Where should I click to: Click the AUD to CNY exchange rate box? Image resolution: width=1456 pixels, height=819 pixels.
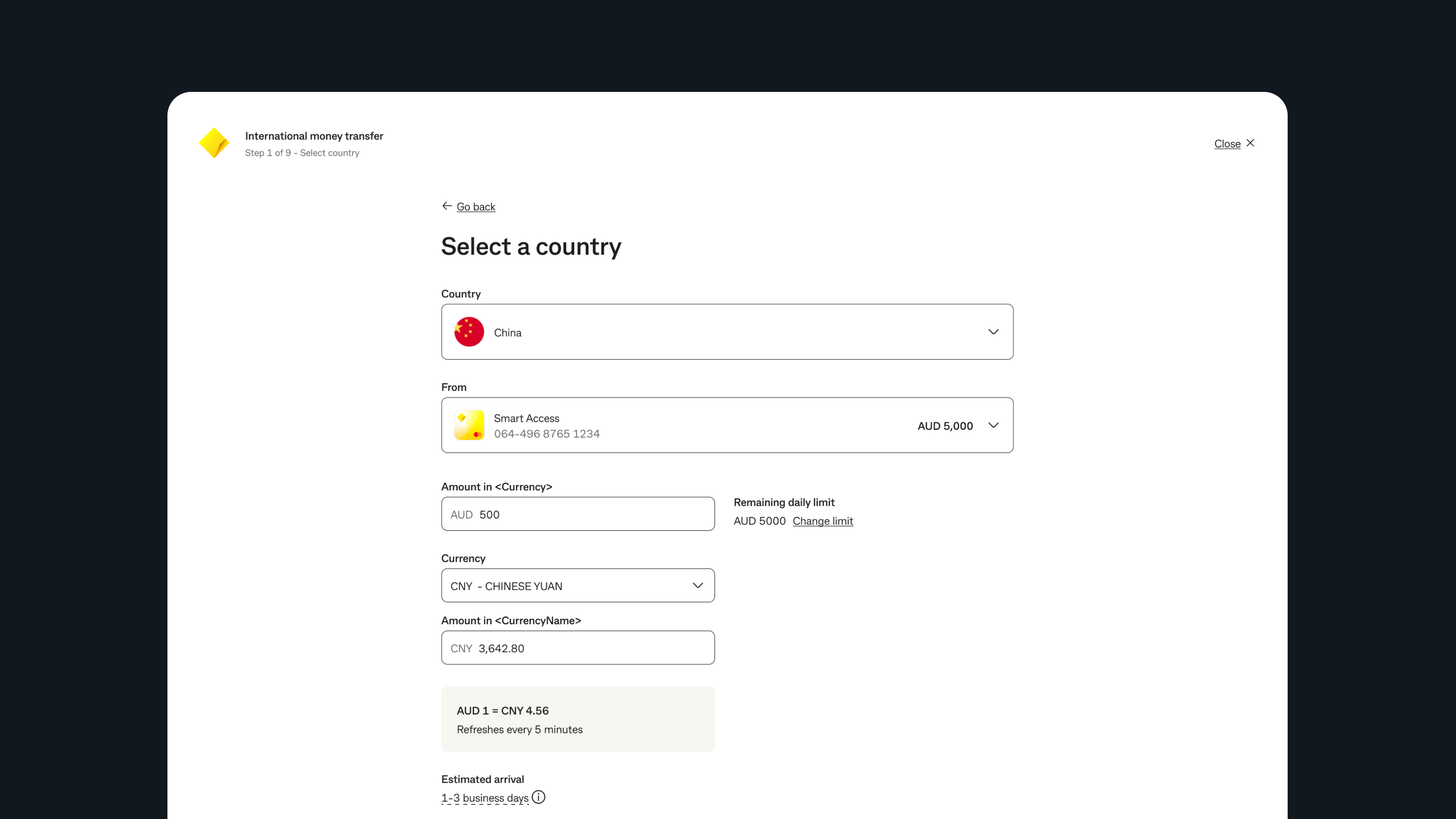pos(577,718)
